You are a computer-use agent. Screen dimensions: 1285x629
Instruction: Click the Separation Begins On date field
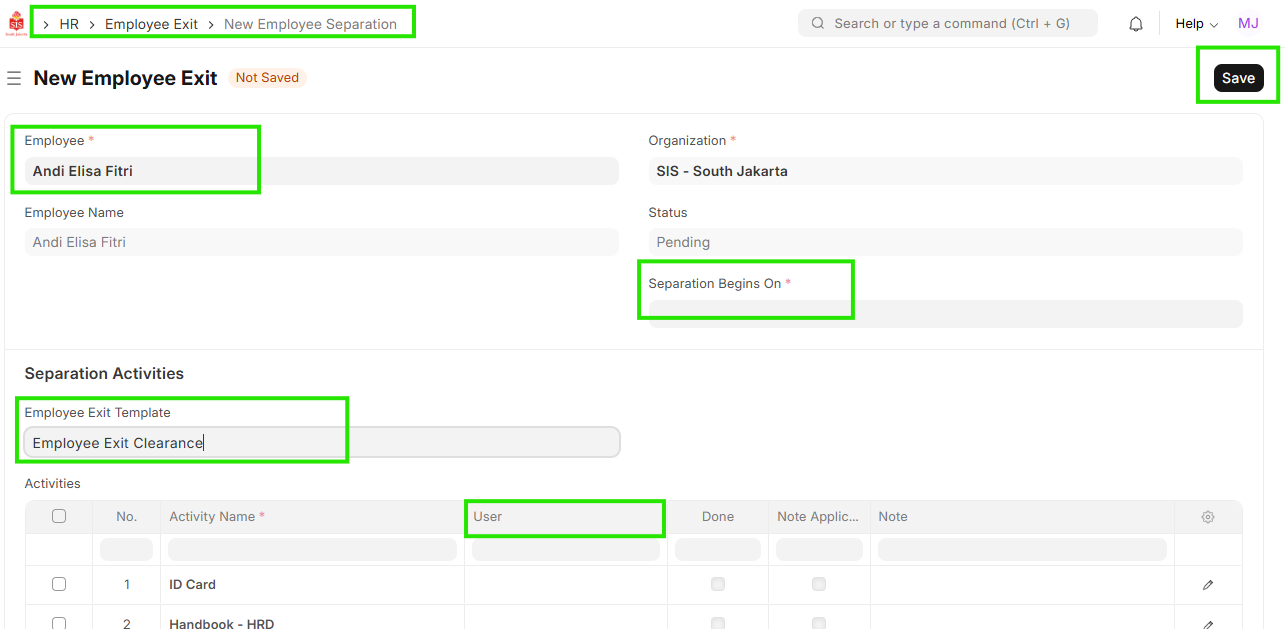945,314
